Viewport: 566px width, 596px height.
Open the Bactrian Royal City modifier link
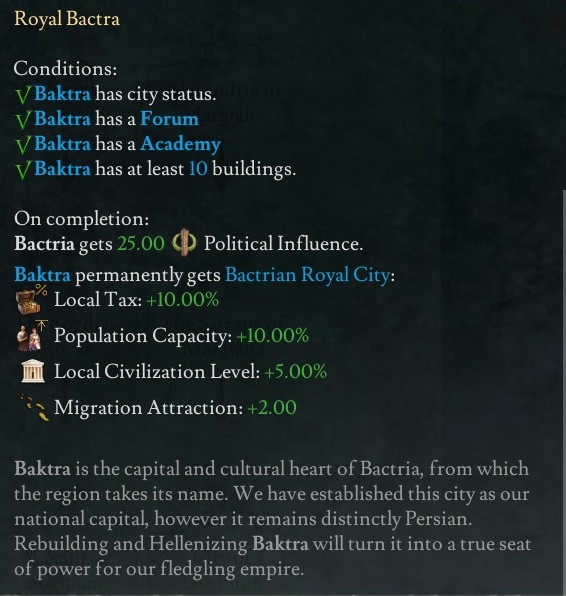coord(308,275)
